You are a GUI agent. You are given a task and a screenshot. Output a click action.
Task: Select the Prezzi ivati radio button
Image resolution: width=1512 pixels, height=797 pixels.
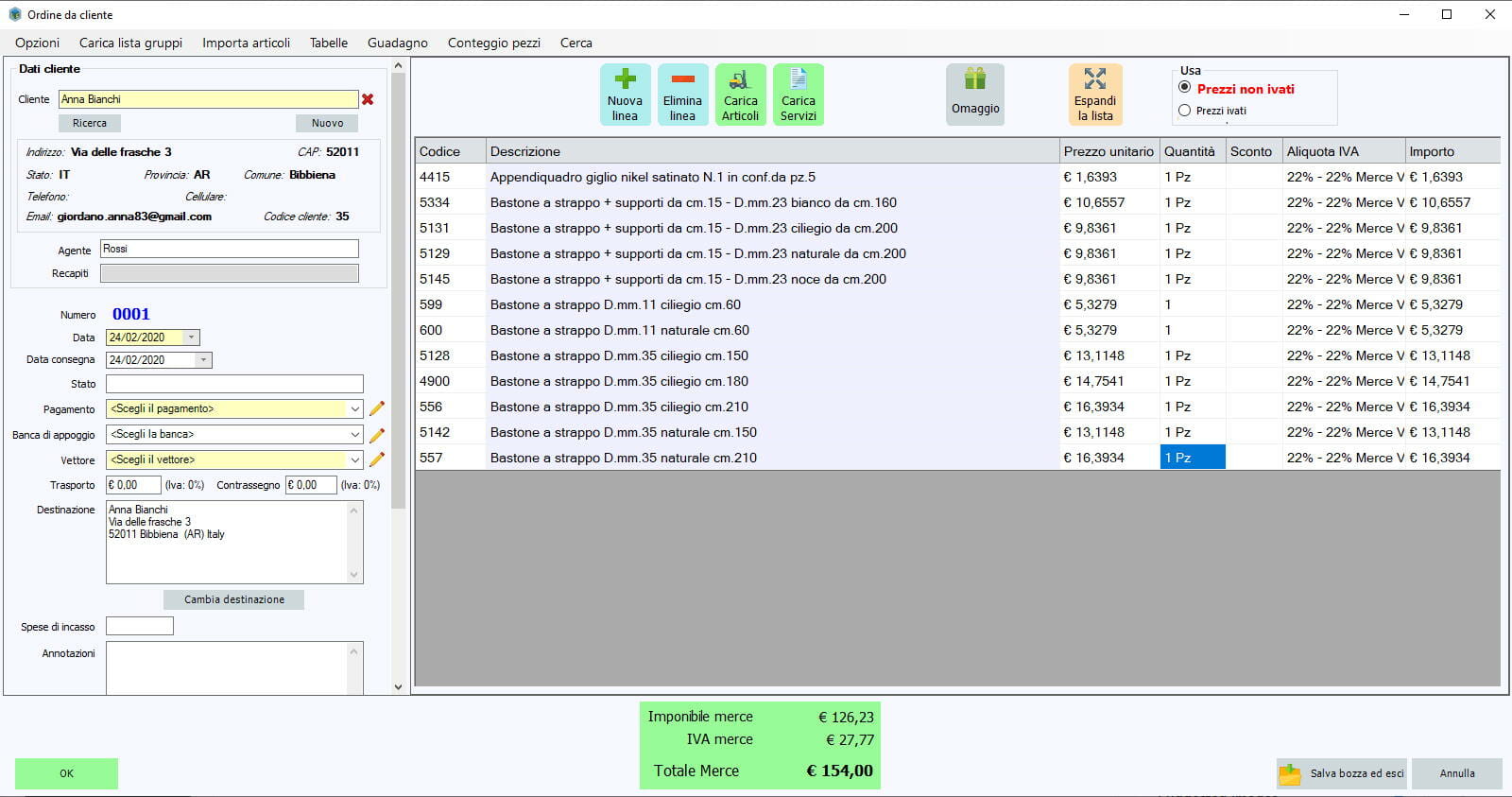pos(1184,111)
